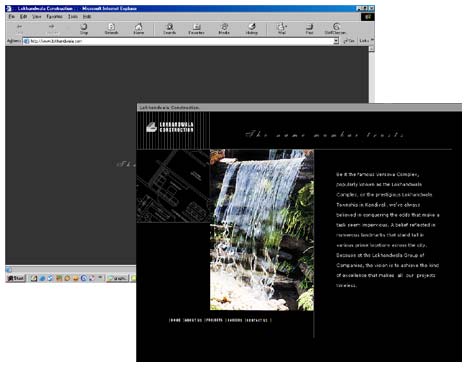This screenshot has height=368, width=467.
Task: Open the File menu
Action: 12,16
